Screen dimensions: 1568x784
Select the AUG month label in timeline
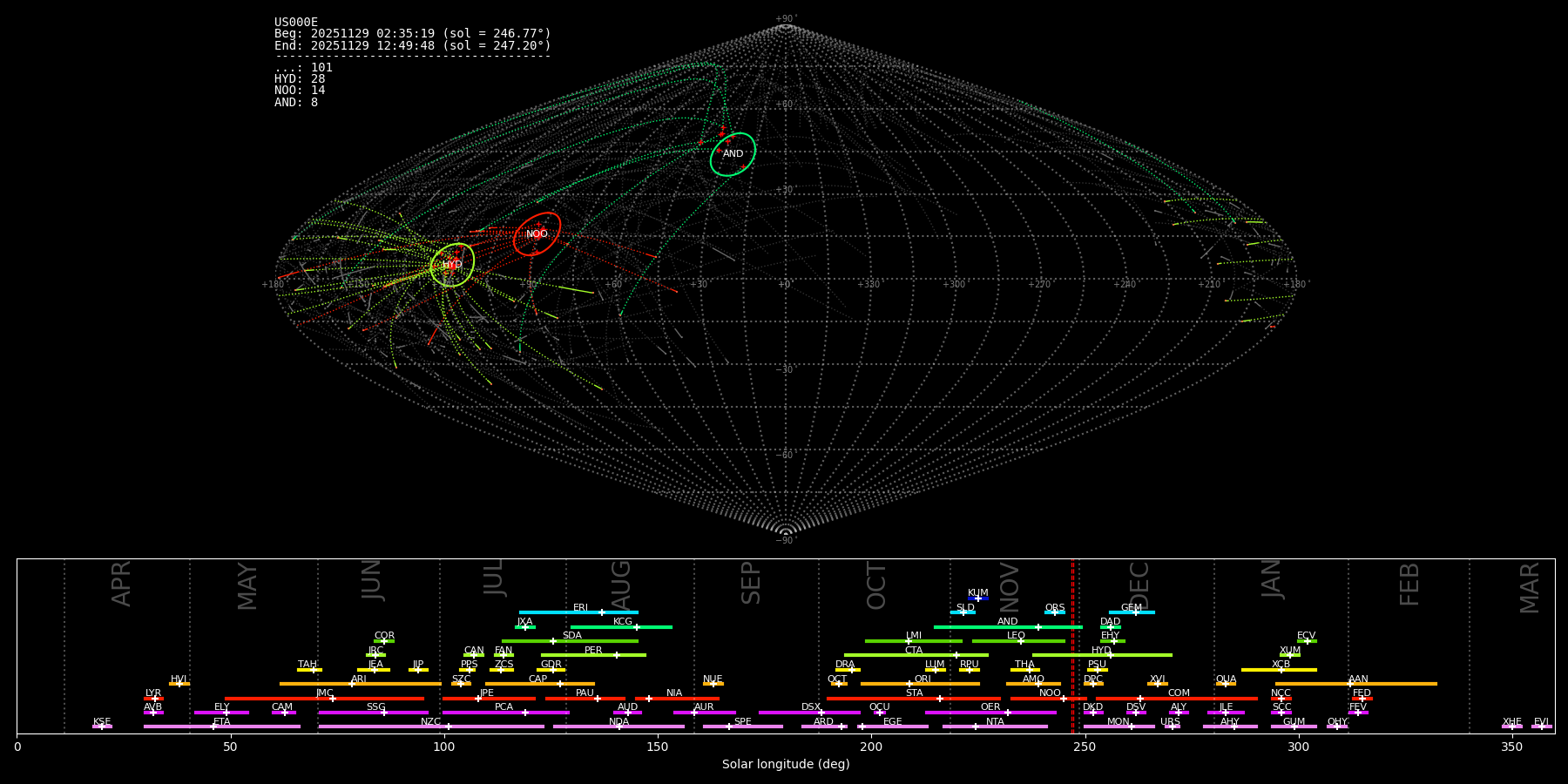[x=621, y=585]
